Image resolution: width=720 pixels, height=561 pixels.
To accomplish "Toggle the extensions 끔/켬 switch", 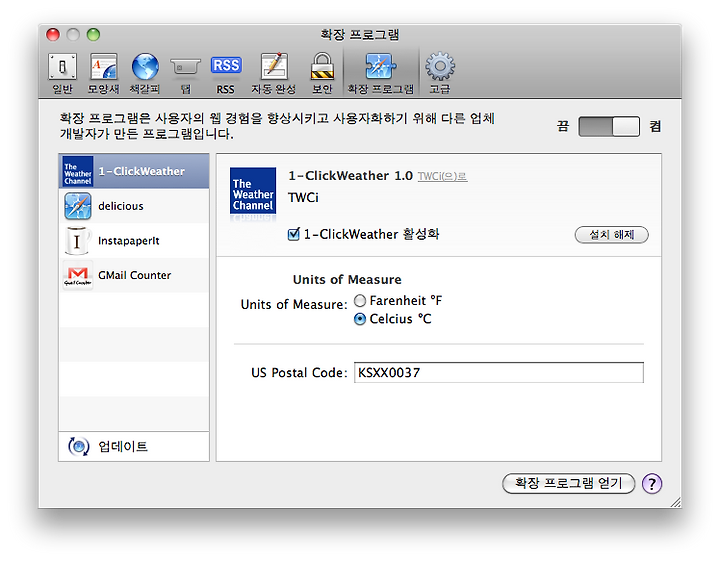I will (x=609, y=126).
